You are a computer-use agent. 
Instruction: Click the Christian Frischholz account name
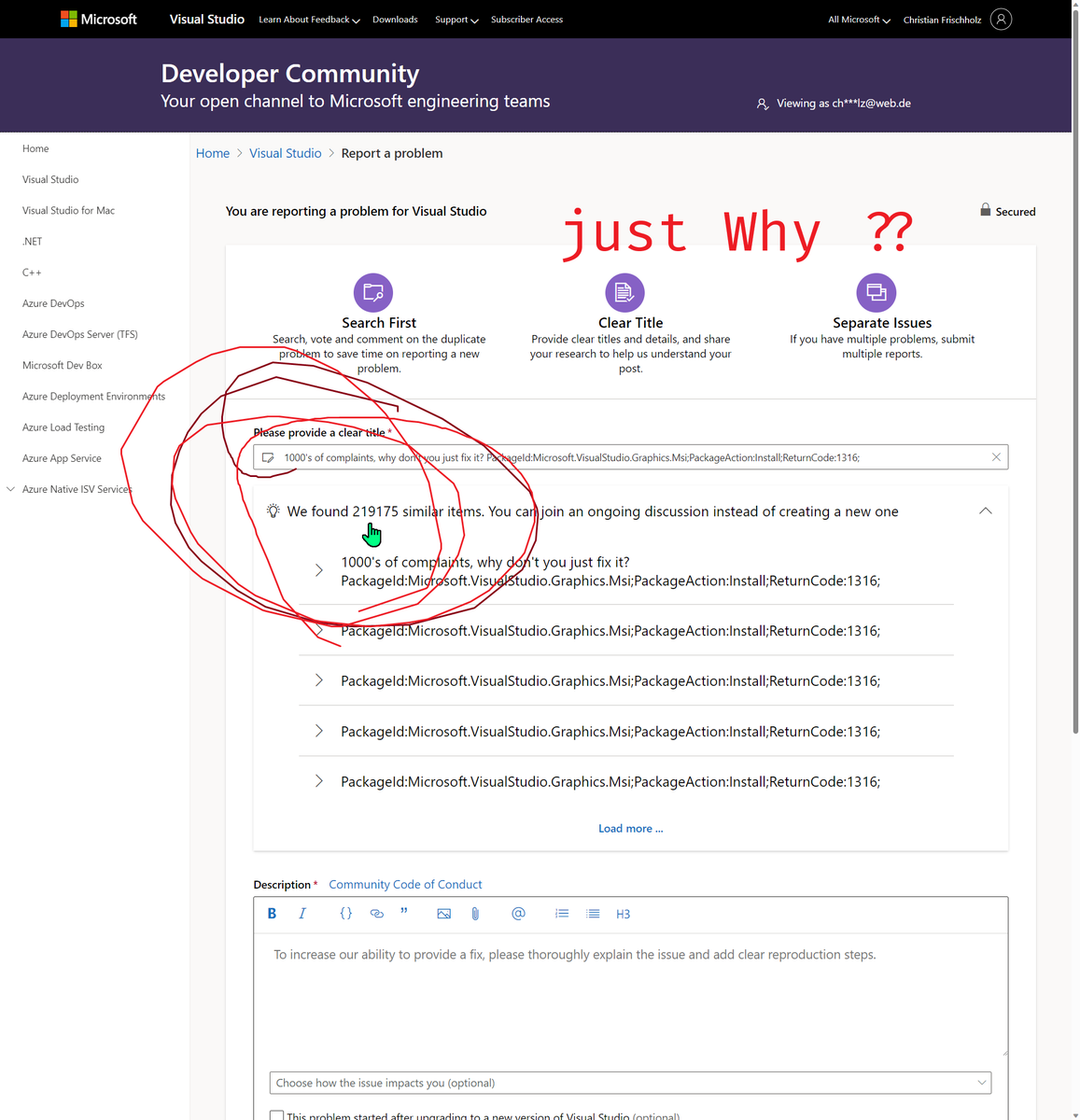(x=942, y=20)
